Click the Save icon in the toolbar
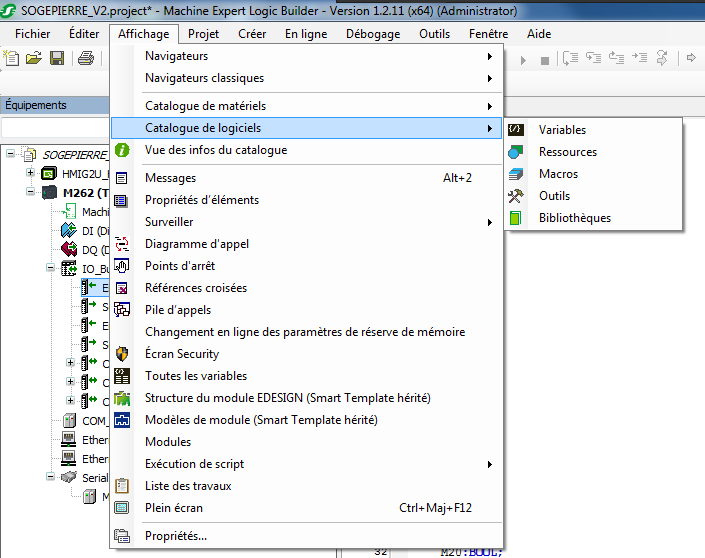The height and width of the screenshot is (558, 705). (x=58, y=59)
